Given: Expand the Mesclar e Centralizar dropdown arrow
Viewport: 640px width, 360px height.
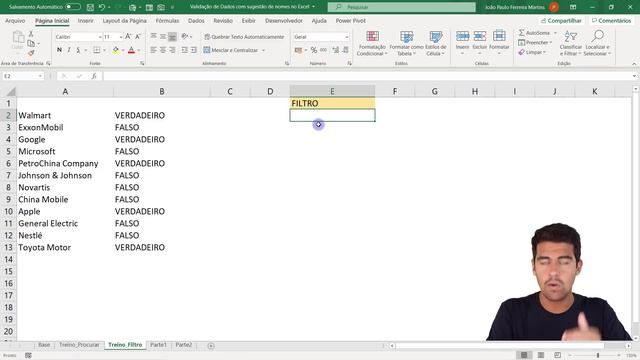Looking at the screenshot, I should pyautogui.click(x=264, y=50).
